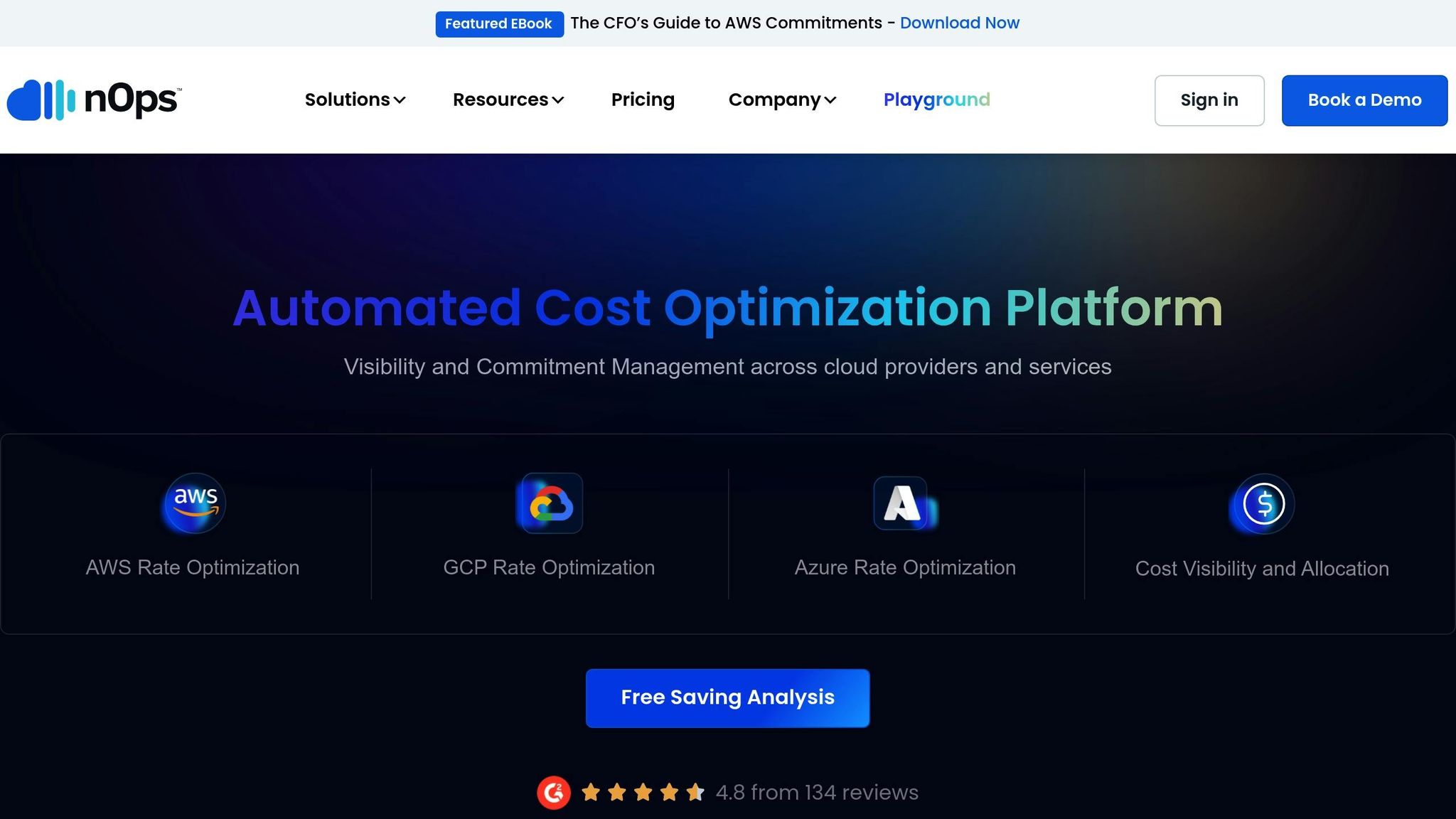Click the Featured EBook badge

[x=498, y=23]
